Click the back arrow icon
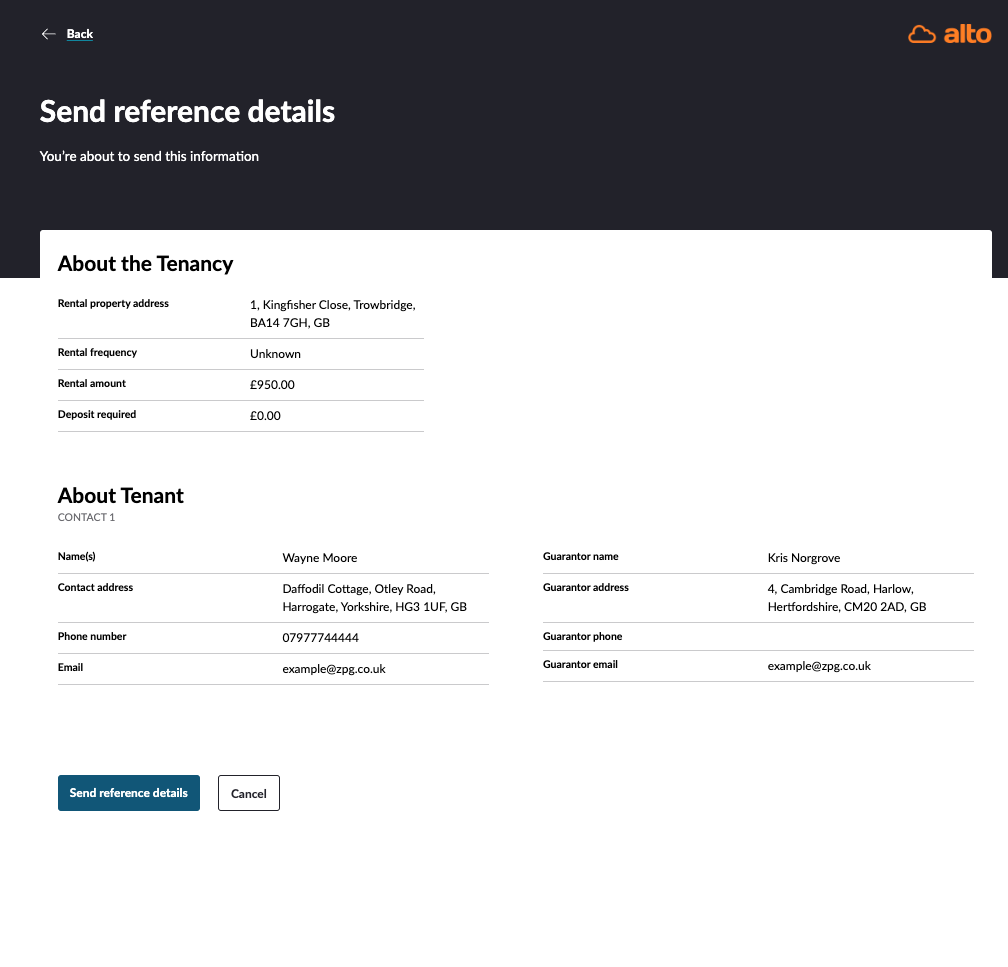Screen dimensions: 1008x967 point(48,34)
